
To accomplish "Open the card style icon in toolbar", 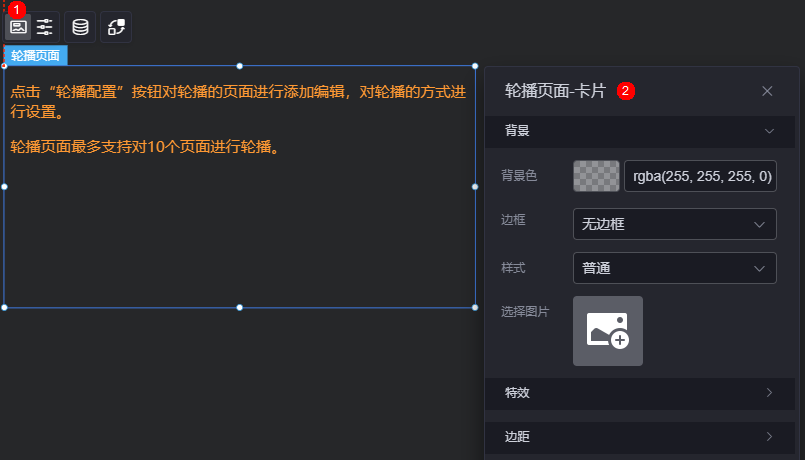I will point(18,27).
